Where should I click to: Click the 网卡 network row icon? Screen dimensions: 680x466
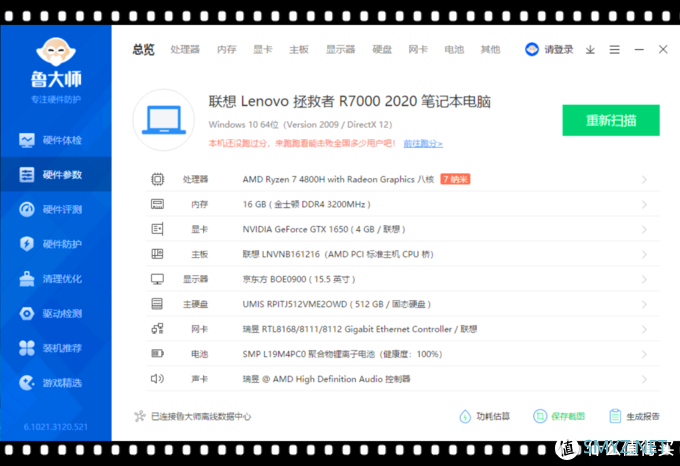[x=157, y=329]
